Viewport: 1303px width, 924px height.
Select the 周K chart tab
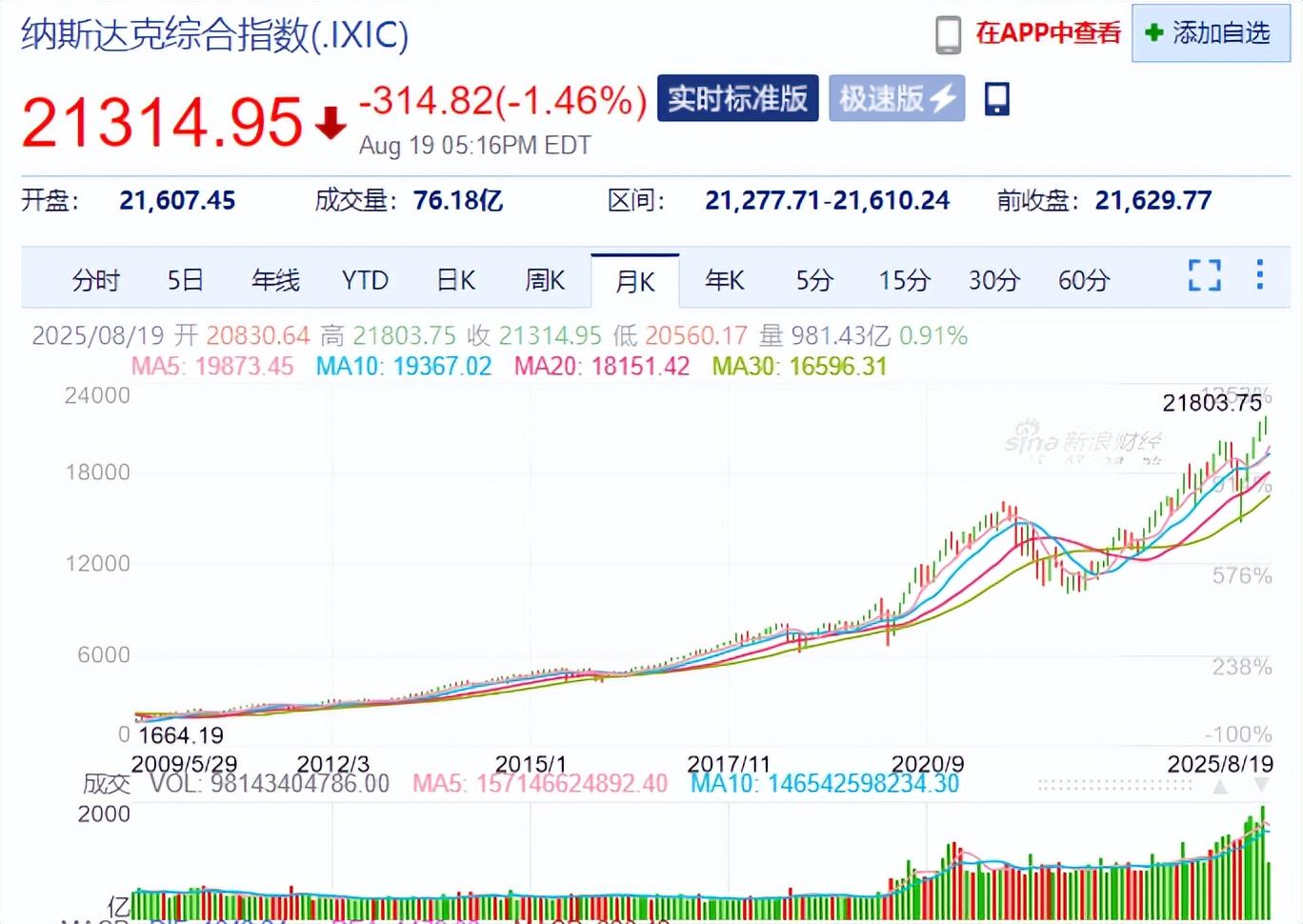point(545,280)
